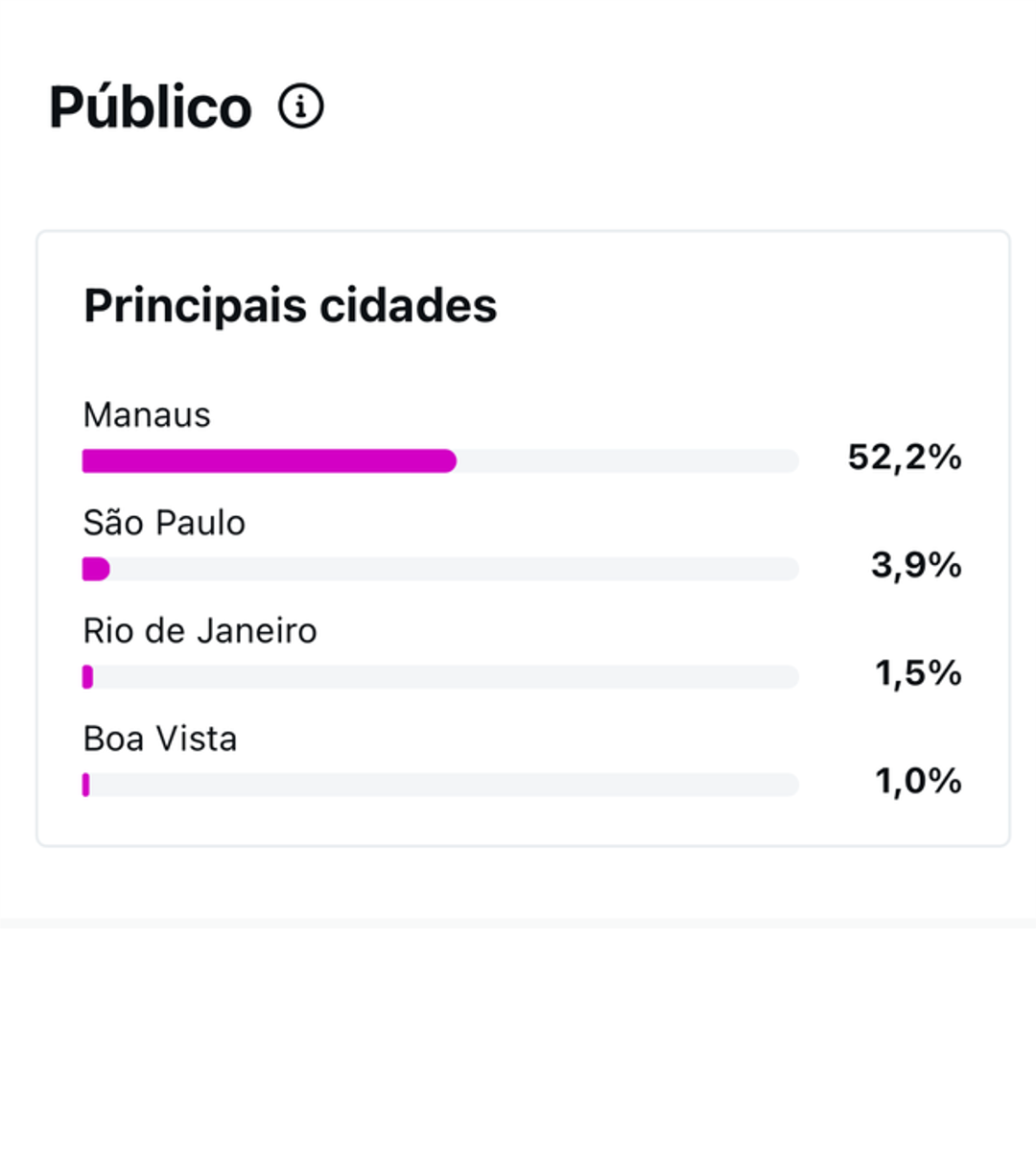
Task: Click the São Paulo progress bar
Action: pyautogui.click(x=441, y=569)
